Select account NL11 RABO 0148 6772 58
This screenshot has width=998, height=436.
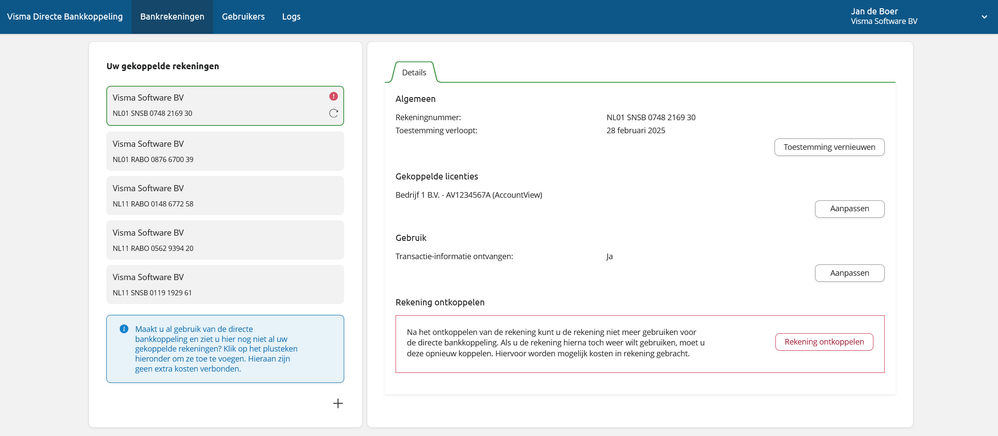225,195
